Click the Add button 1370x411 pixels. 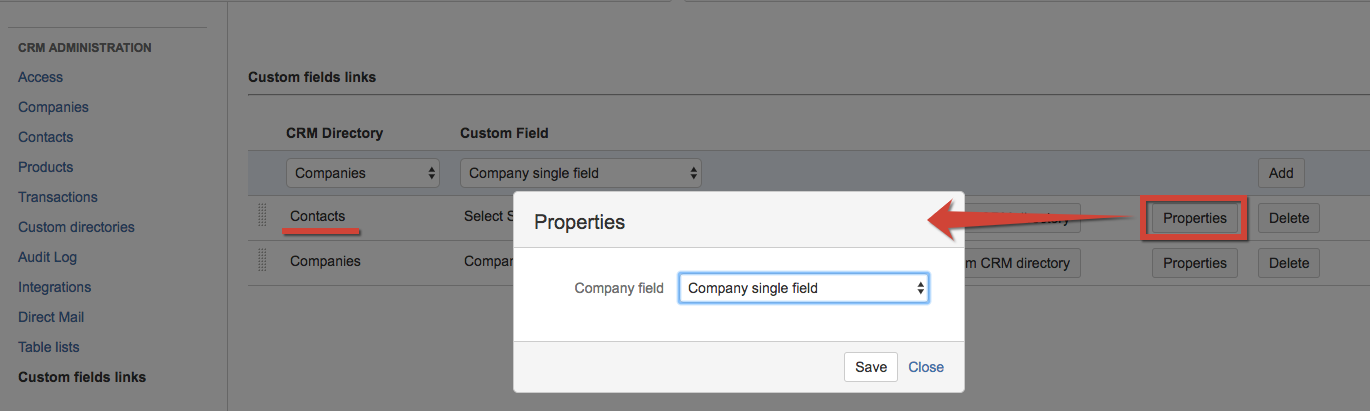tap(1280, 173)
